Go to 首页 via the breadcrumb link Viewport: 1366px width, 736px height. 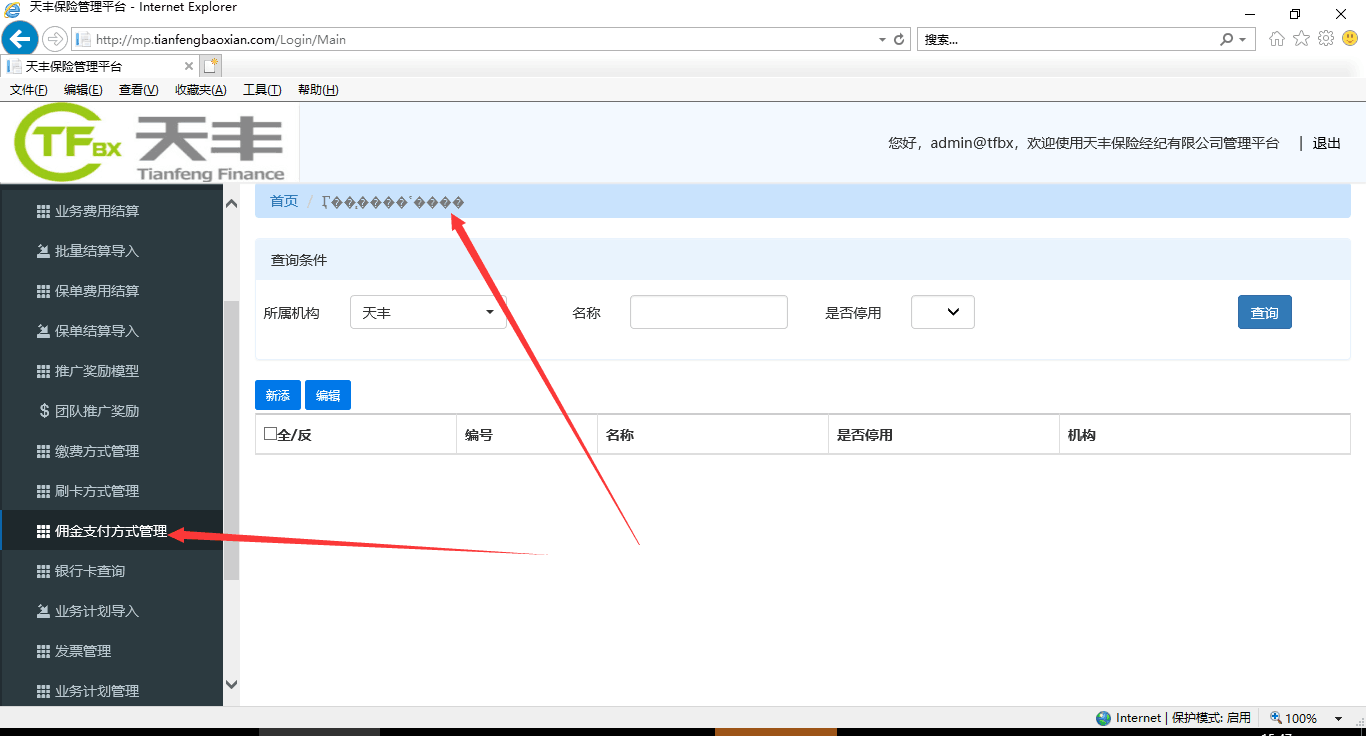click(x=284, y=201)
